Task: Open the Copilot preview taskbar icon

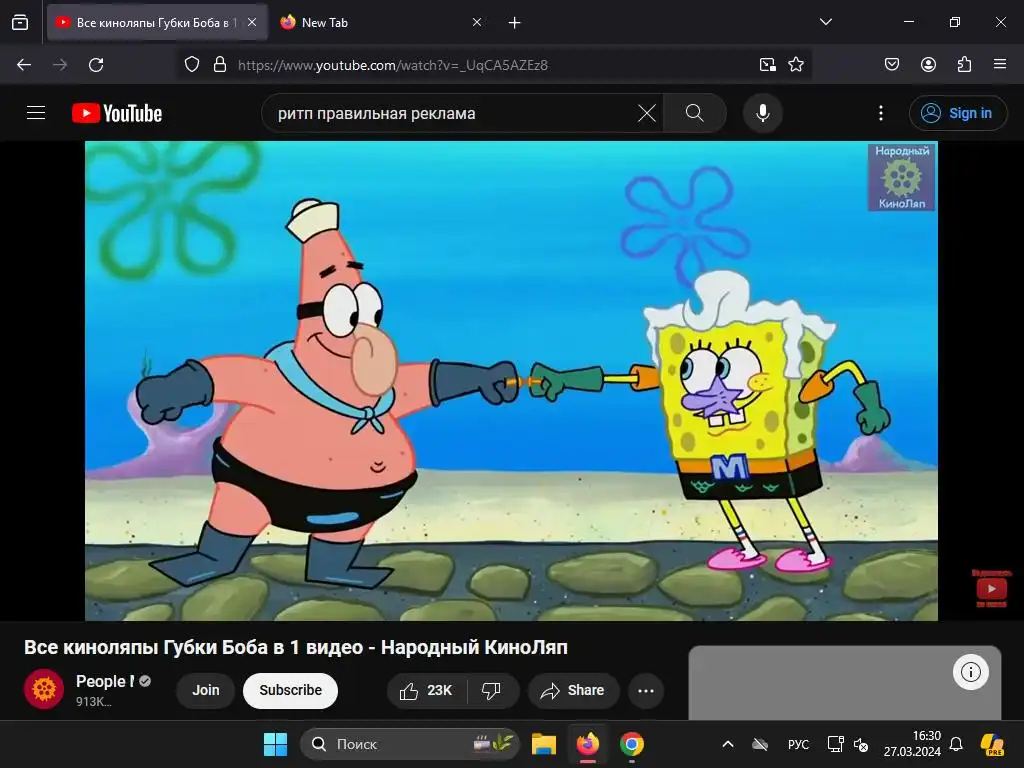Action: (x=992, y=744)
